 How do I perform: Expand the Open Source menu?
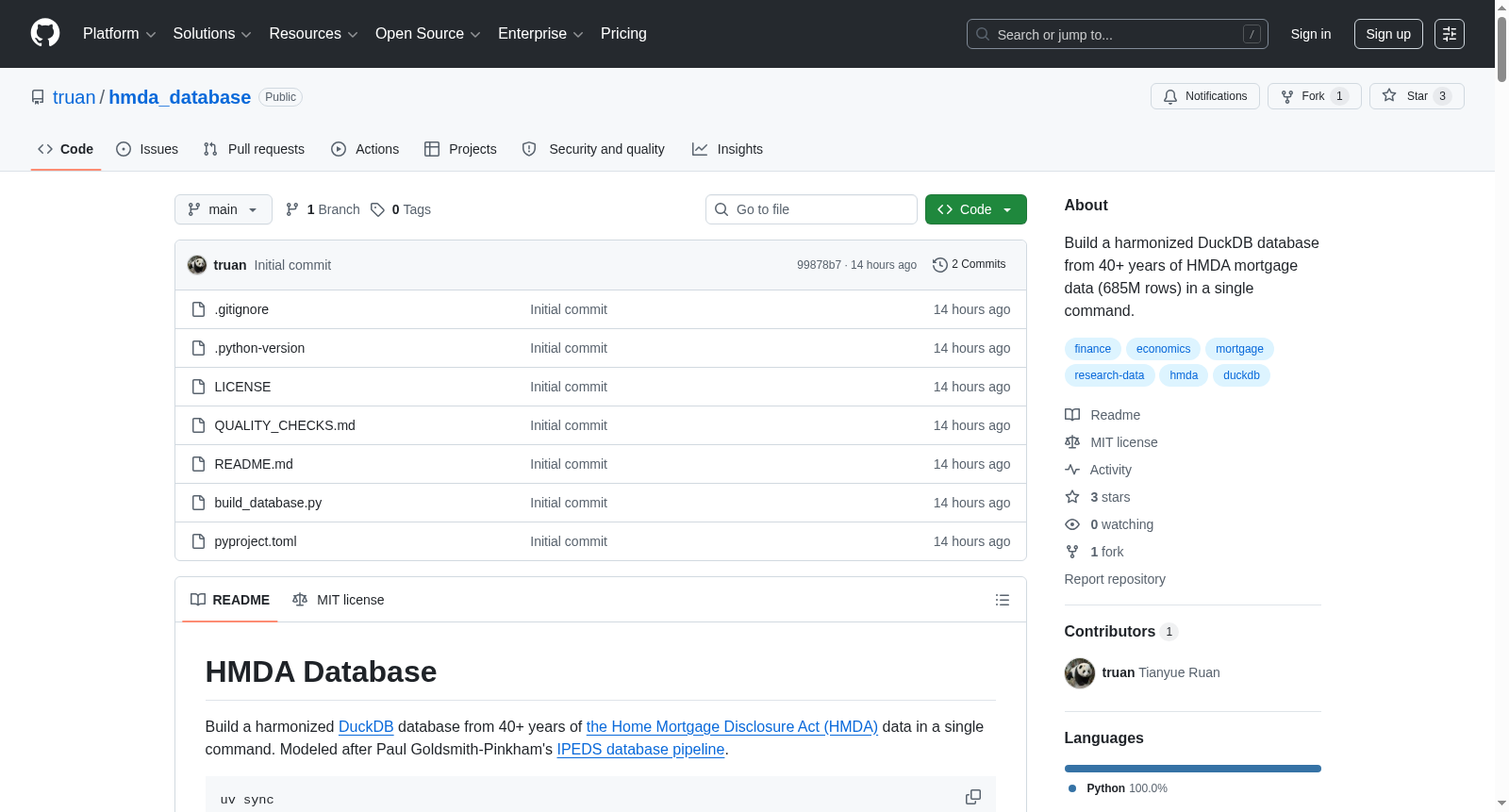[428, 34]
